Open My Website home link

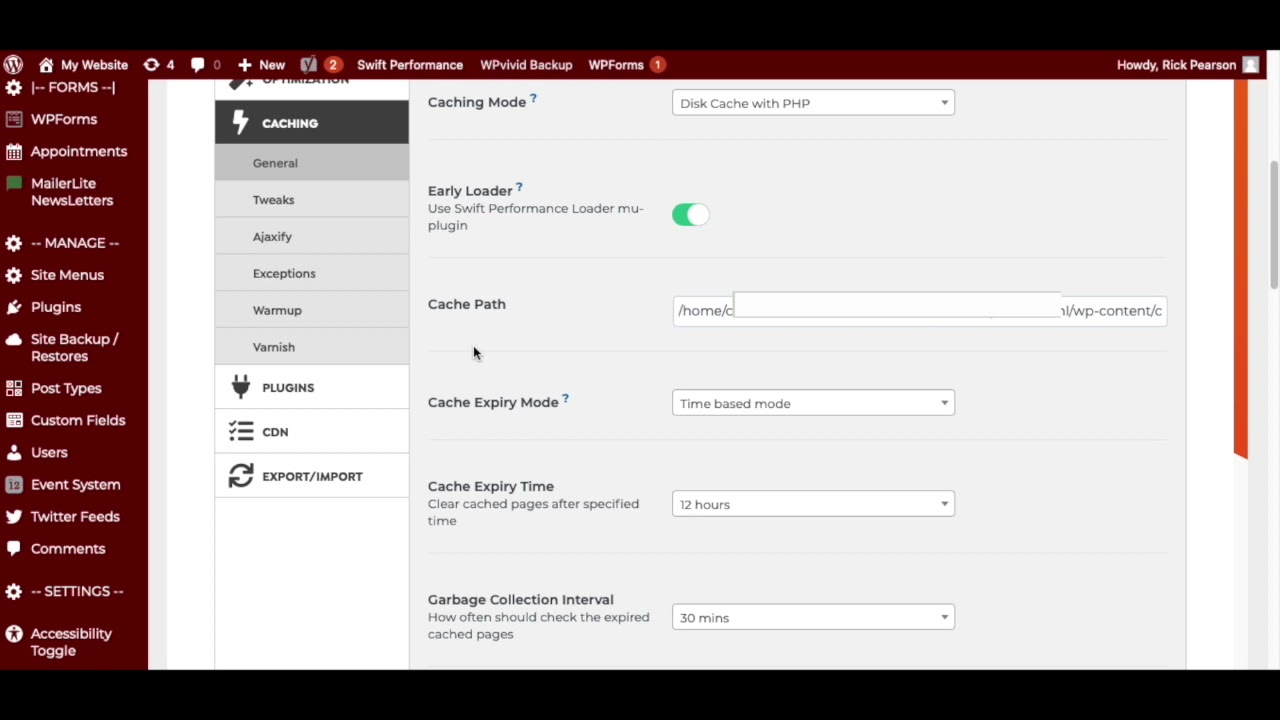[x=83, y=65]
